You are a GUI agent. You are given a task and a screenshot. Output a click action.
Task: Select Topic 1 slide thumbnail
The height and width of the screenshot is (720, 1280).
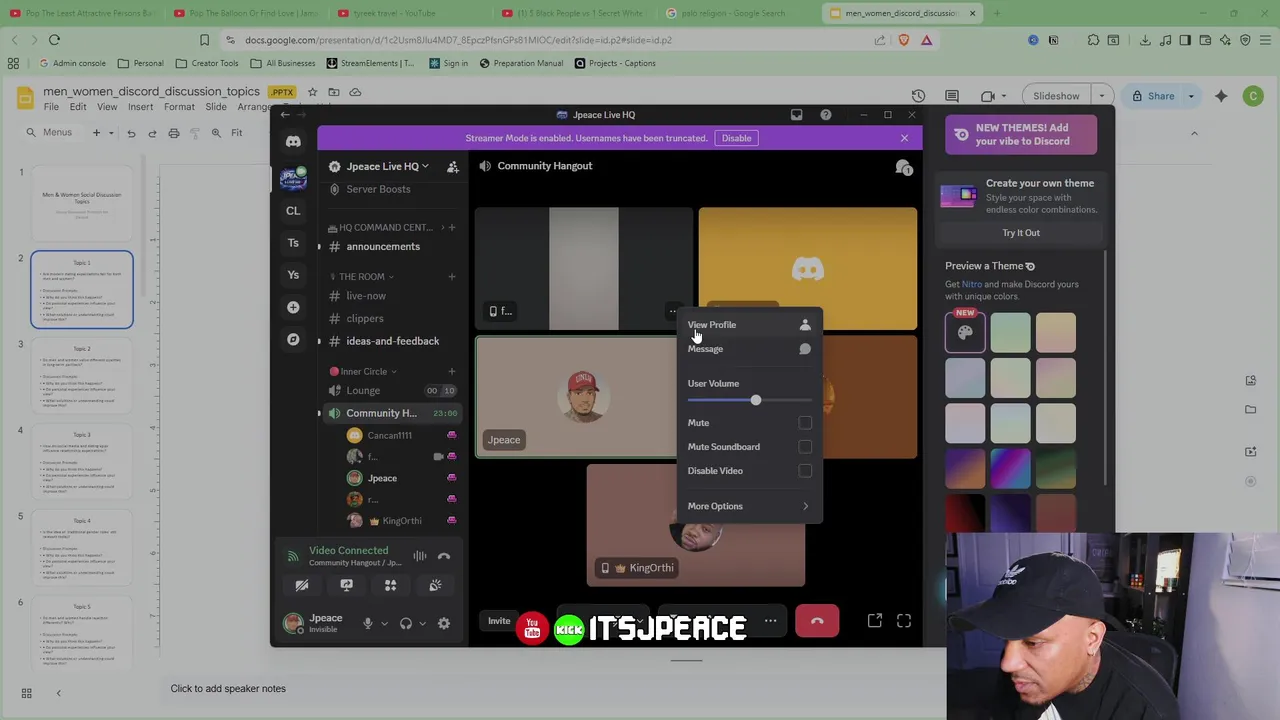pyautogui.click(x=82, y=289)
